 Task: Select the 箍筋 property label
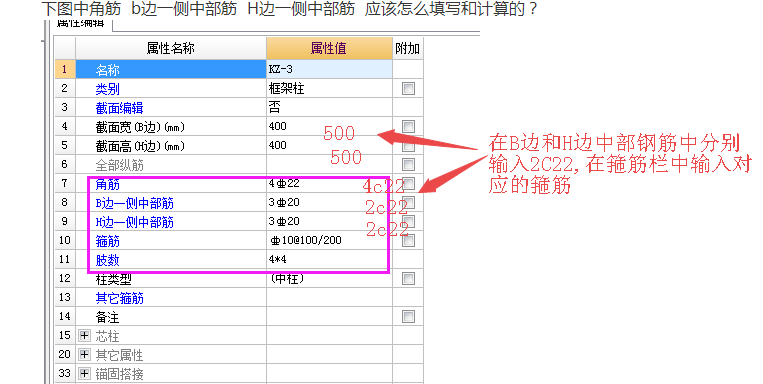tap(108, 241)
